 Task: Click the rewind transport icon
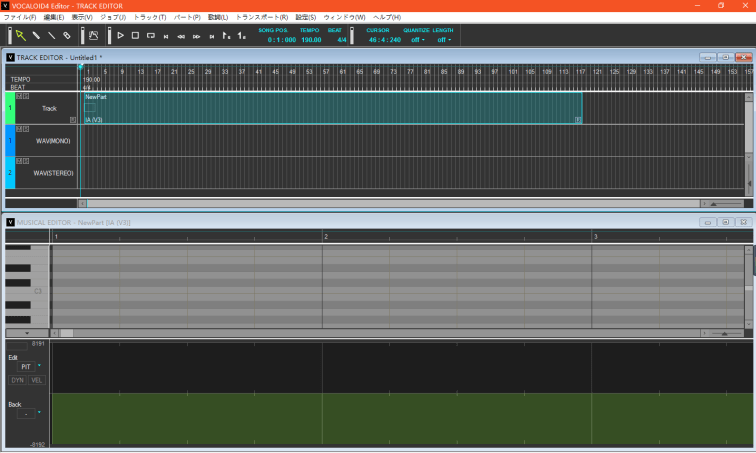click(180, 36)
